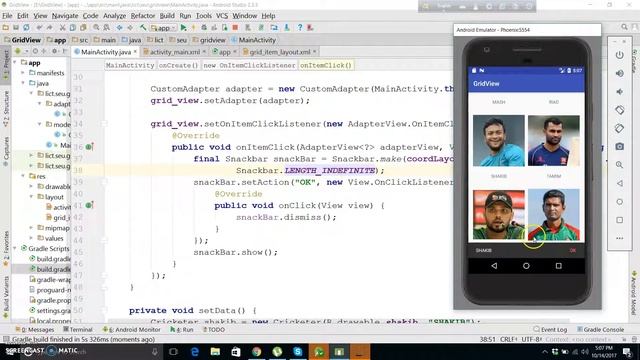Tap the phone's on-screen Recents navigation button
The width and height of the screenshot is (640, 360).
pos(558,266)
